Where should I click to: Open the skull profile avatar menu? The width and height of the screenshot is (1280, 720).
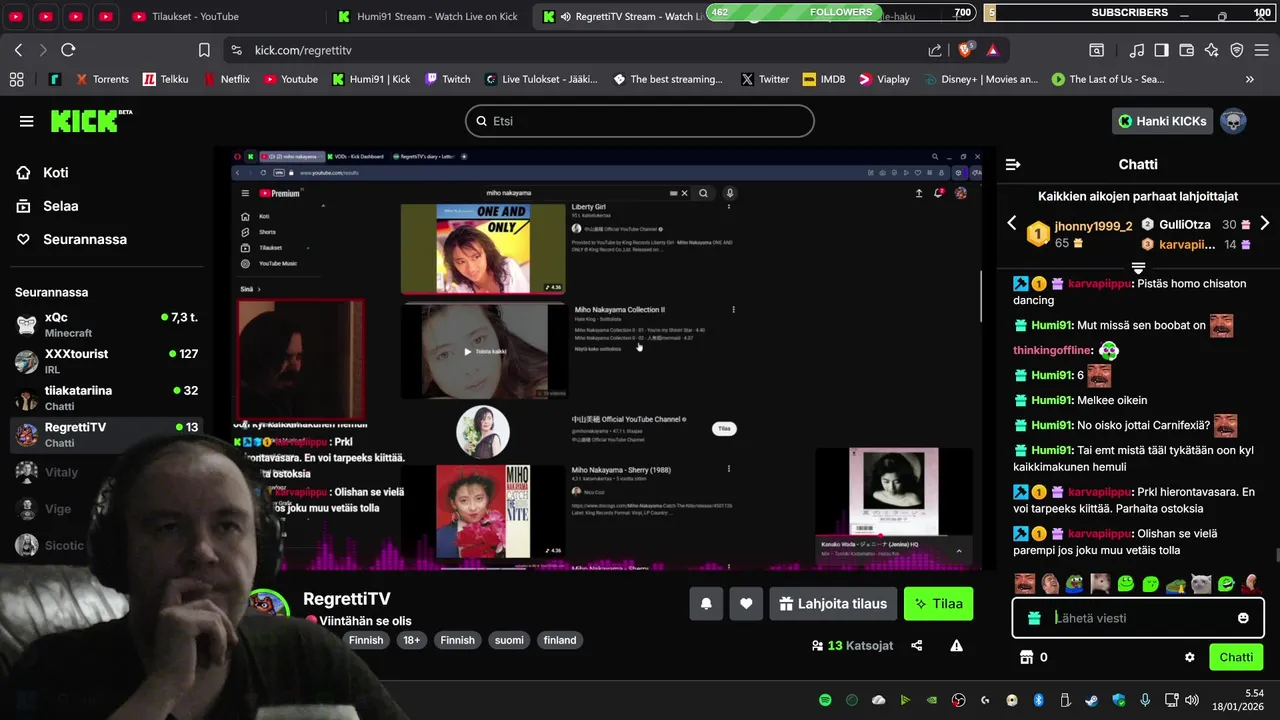pos(1233,121)
